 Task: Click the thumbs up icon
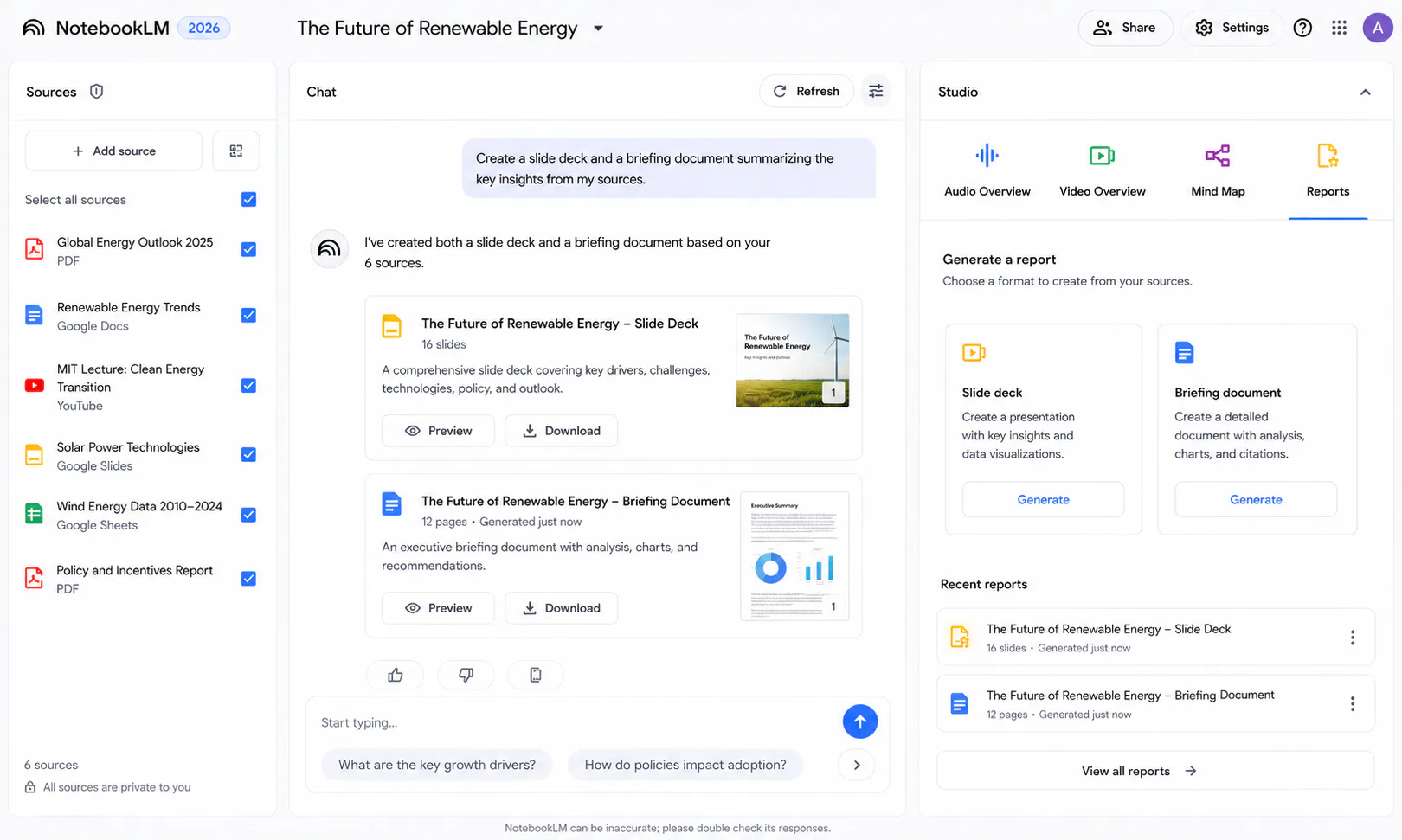click(x=396, y=675)
